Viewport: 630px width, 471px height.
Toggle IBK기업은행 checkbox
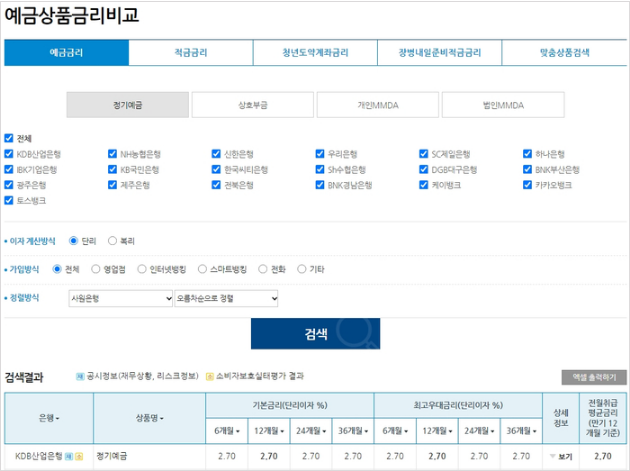point(9,169)
